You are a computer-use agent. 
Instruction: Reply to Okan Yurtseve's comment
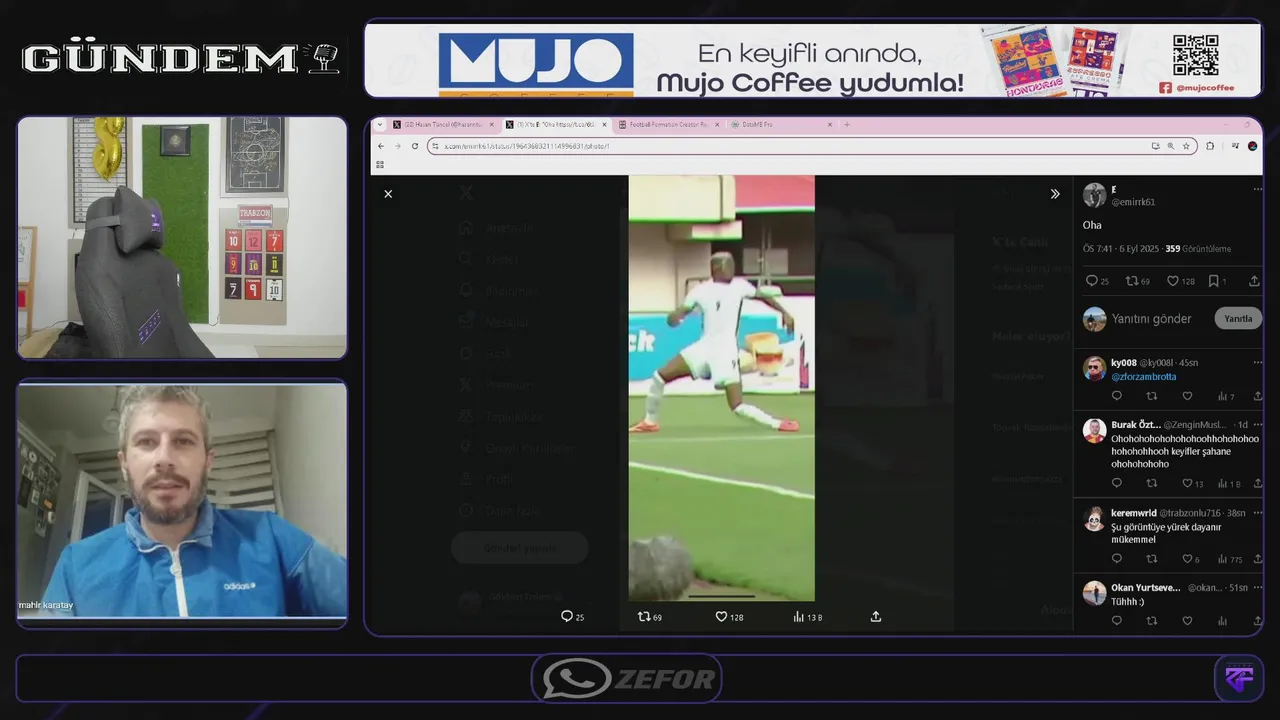[x=1117, y=621]
